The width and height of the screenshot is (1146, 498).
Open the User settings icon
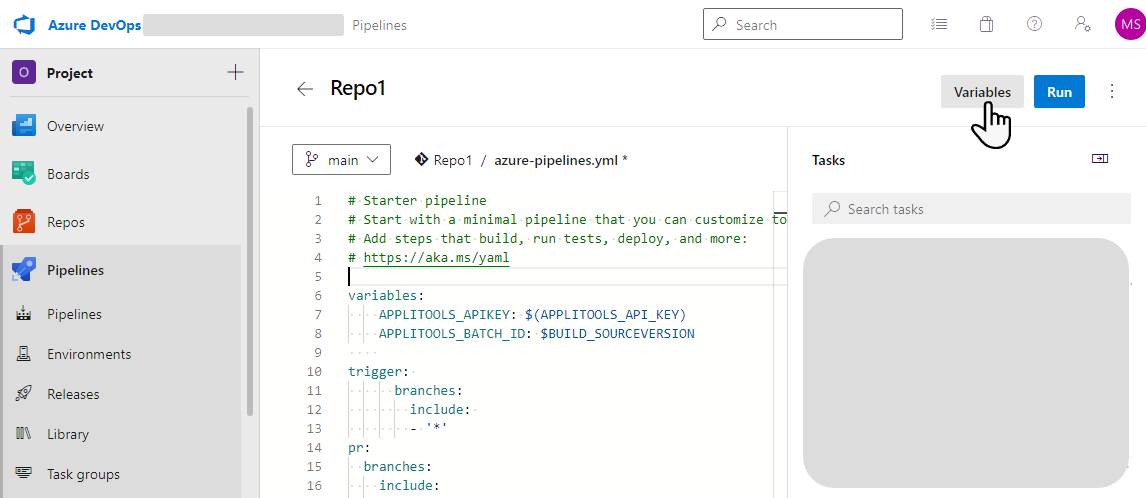(x=1082, y=24)
